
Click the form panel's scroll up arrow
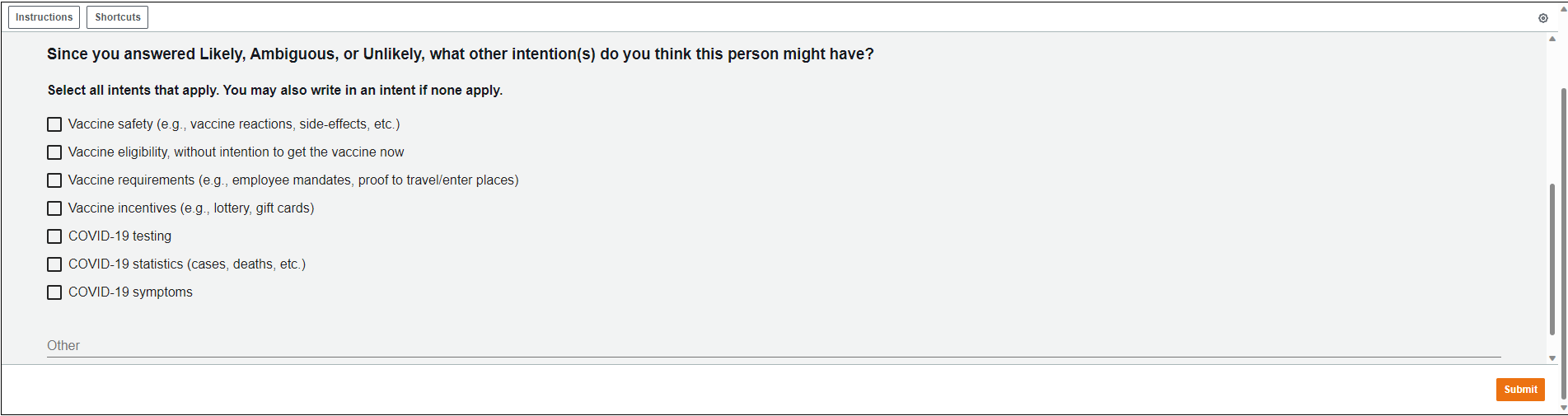(1552, 39)
